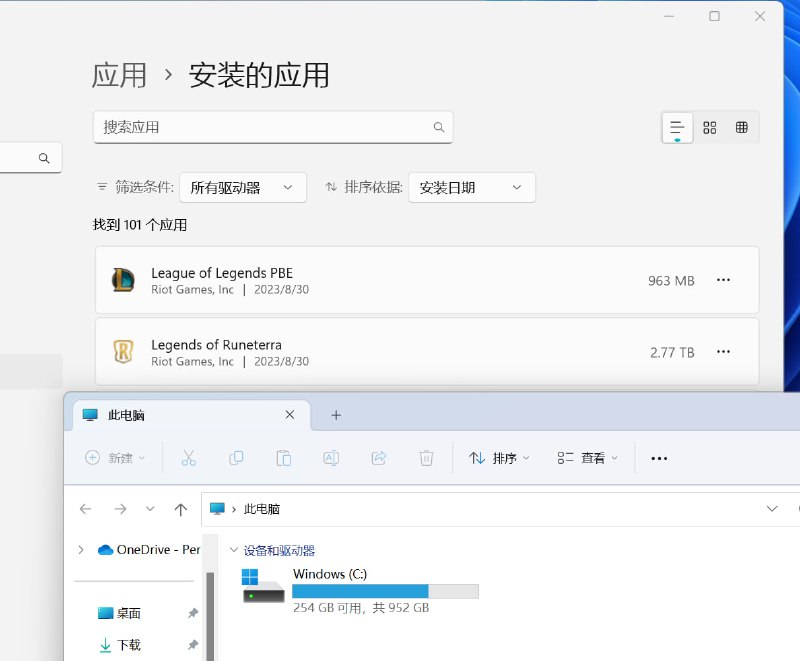Go up one folder level in File Explorer
This screenshot has height=661, width=800.
[181, 509]
